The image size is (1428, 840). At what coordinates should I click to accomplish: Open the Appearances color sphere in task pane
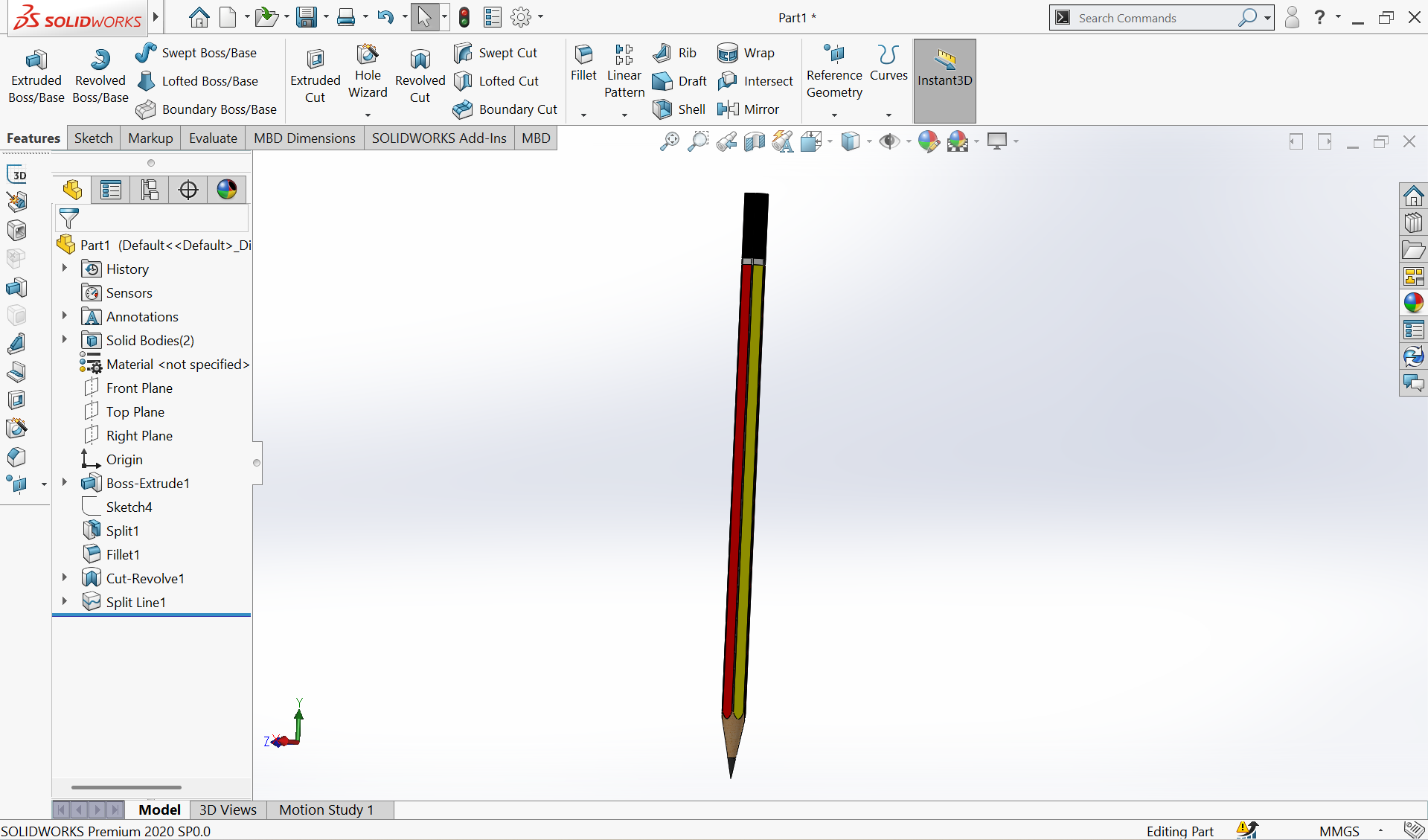tap(1413, 303)
